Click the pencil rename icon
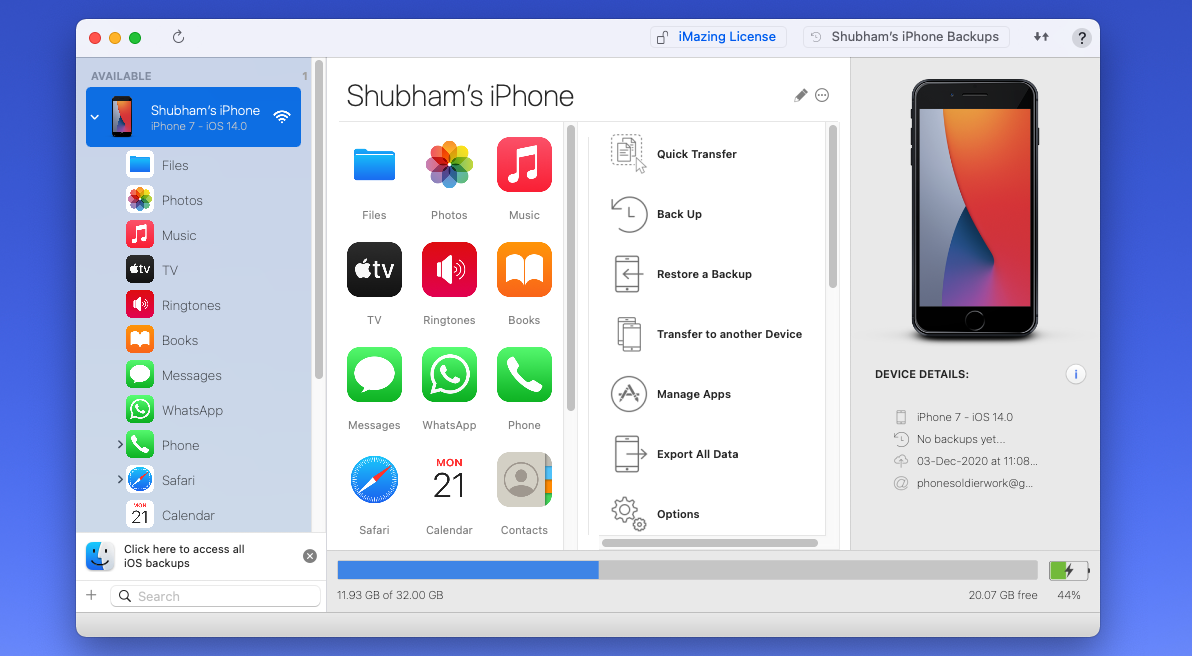Viewport: 1192px width, 656px height. [800, 95]
